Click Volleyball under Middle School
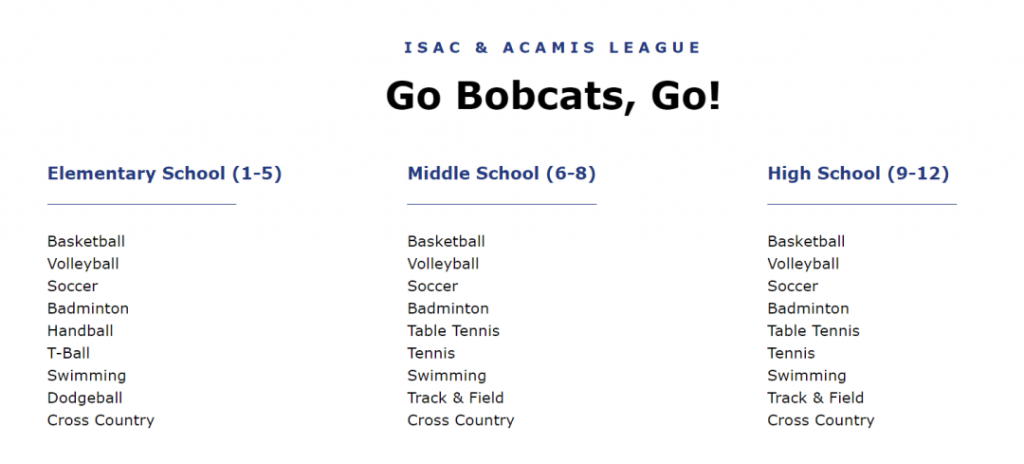 [443, 263]
